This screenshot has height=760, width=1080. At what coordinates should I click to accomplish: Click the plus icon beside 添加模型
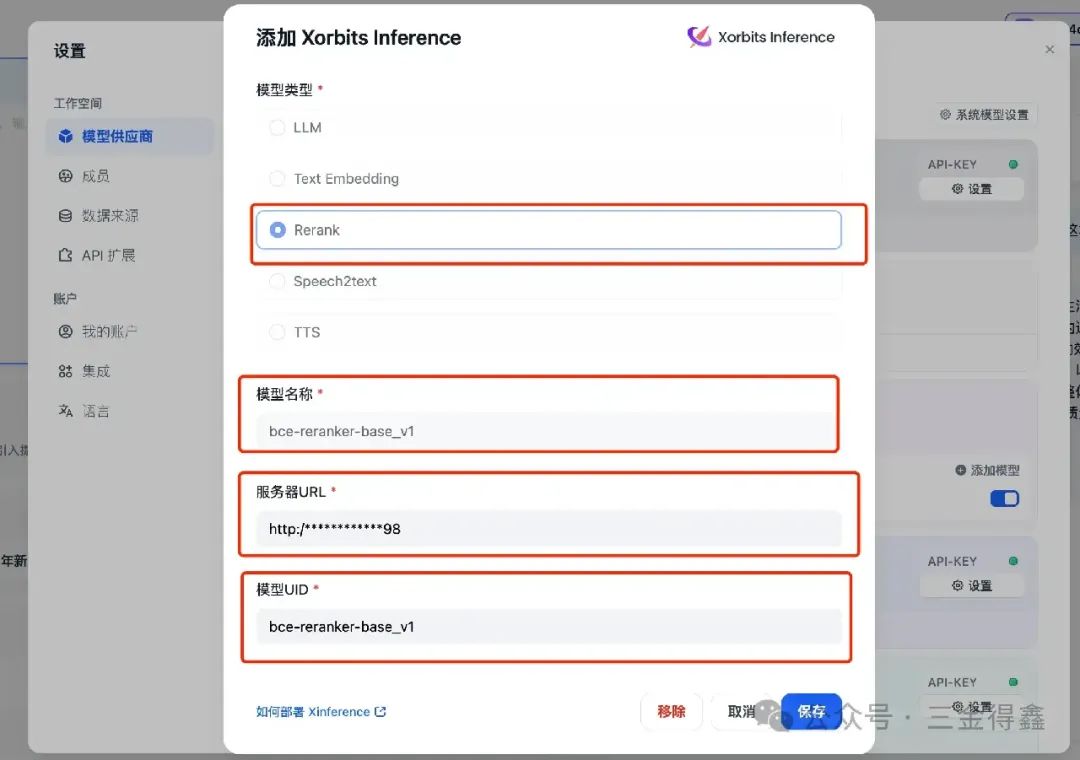click(x=961, y=470)
